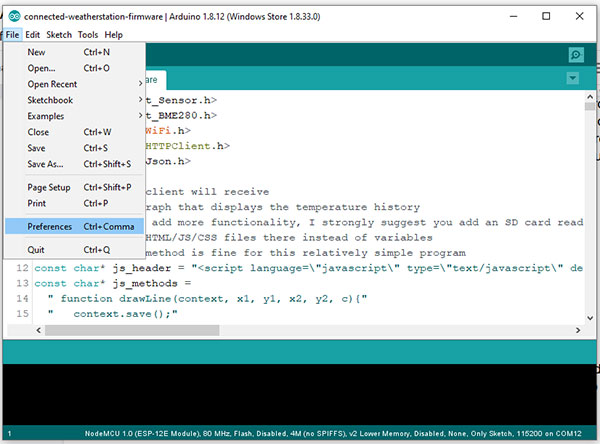Screen dimensions: 600x444
Task: Open the Edit menu
Action: pyautogui.click(x=33, y=35)
